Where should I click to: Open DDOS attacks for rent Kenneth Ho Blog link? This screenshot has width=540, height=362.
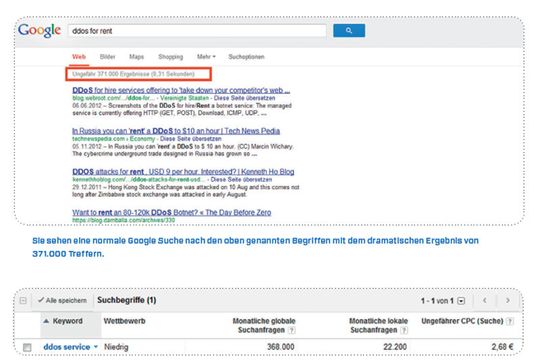coord(183,172)
